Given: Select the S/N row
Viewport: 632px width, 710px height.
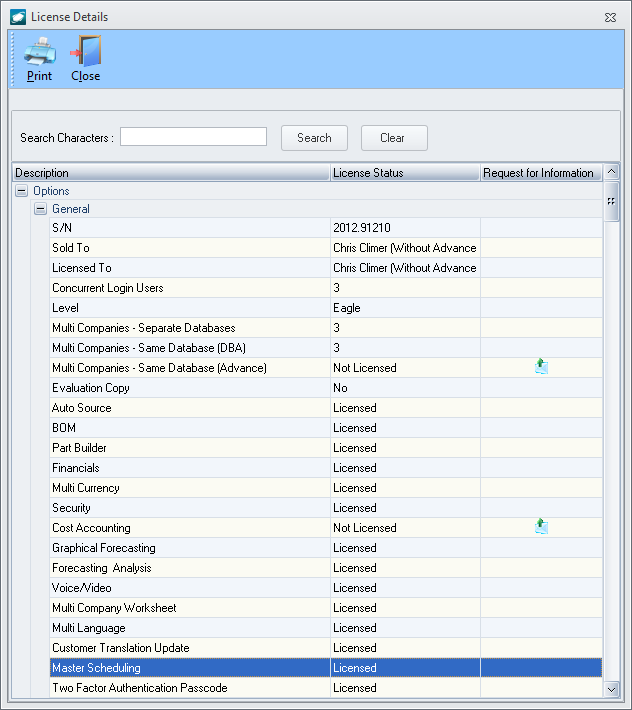Looking at the screenshot, I should click(x=326, y=228).
